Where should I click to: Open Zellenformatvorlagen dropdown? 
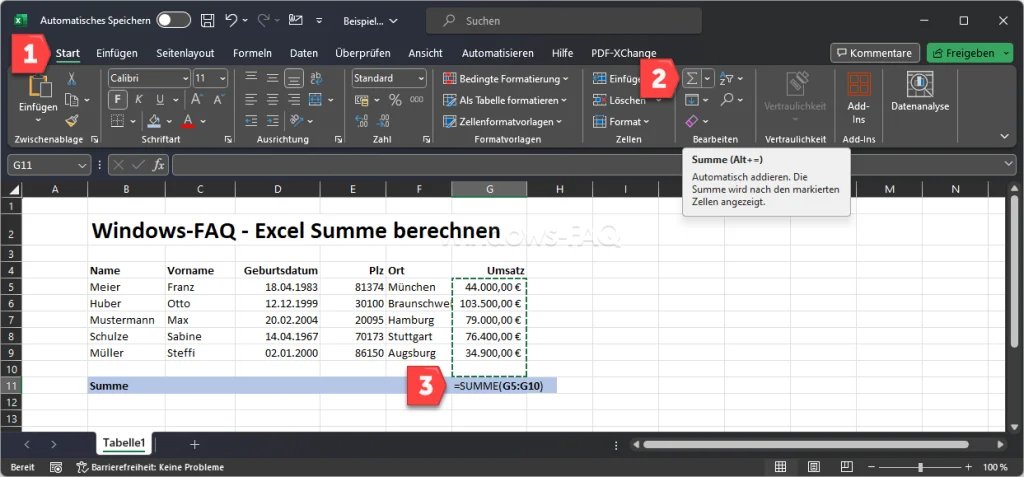tap(502, 122)
